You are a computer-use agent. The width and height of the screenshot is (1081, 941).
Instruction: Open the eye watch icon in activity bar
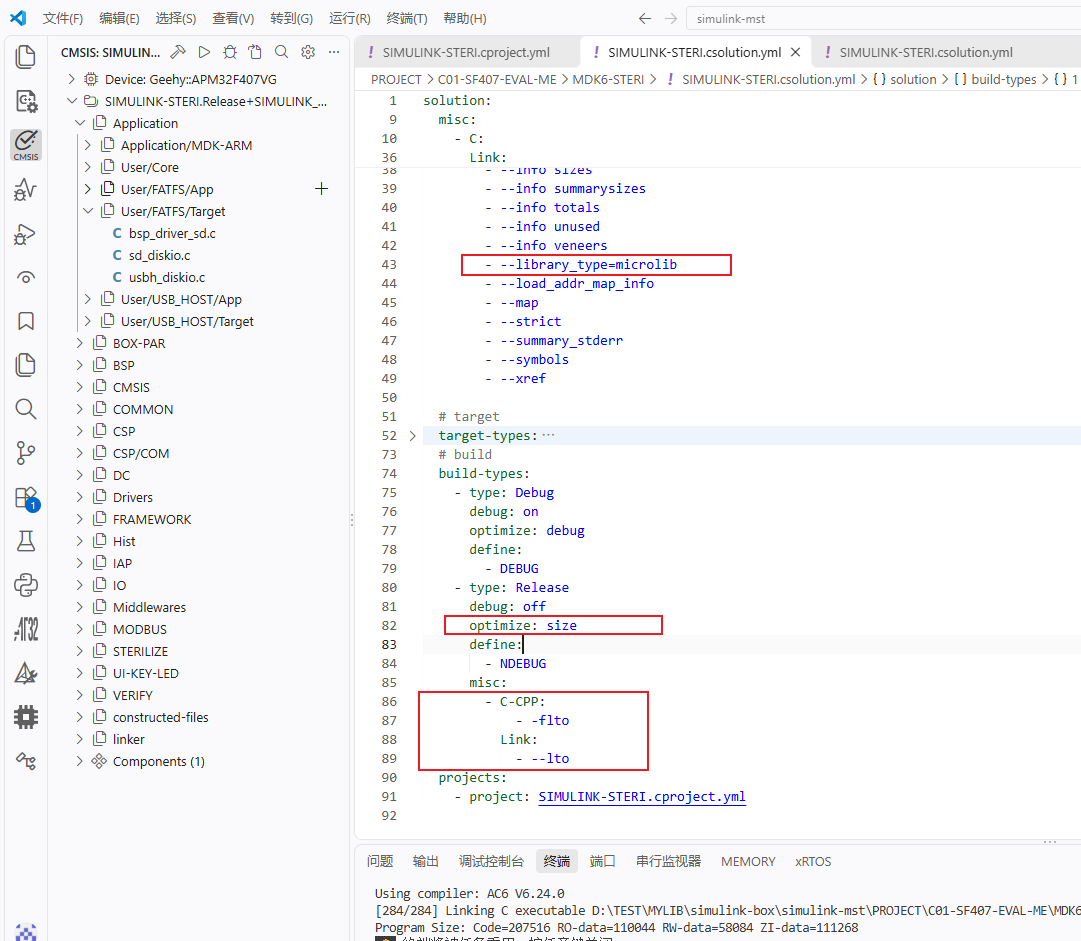26,277
